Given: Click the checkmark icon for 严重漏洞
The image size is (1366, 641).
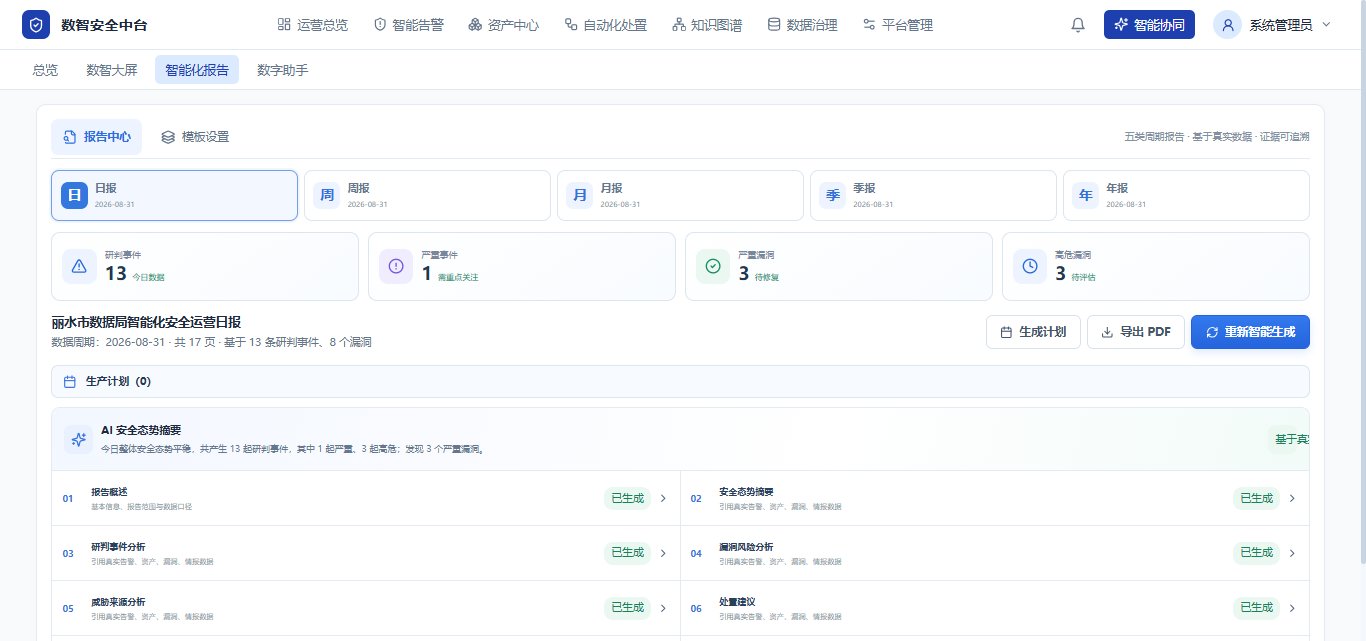Looking at the screenshot, I should point(713,266).
